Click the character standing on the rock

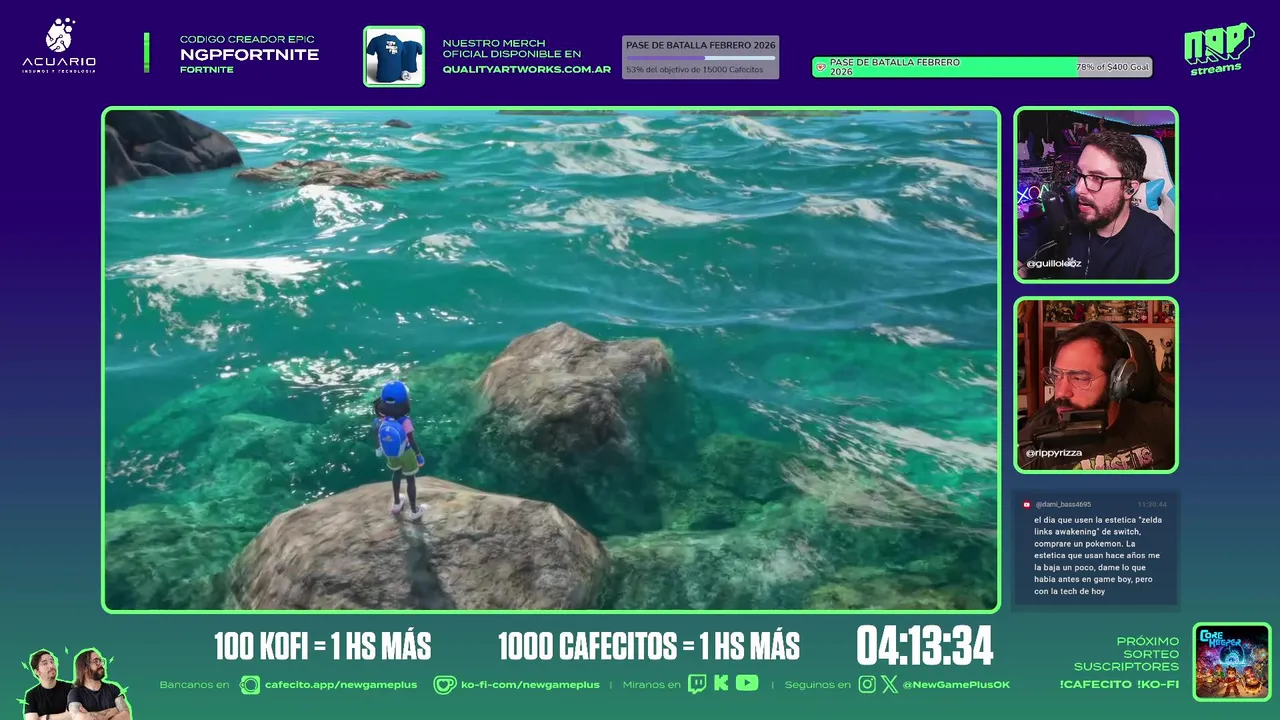pyautogui.click(x=399, y=449)
